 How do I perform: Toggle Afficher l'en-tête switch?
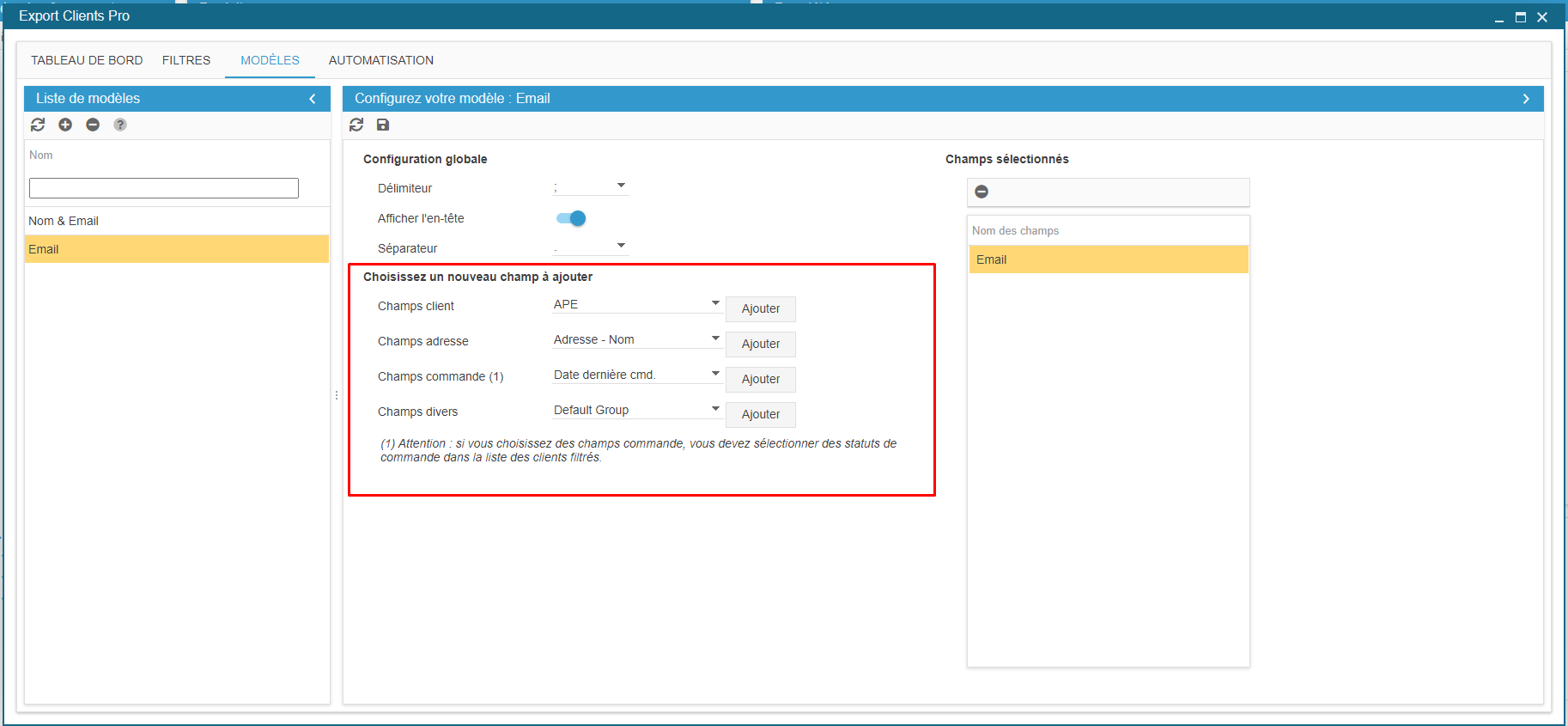[x=571, y=218]
